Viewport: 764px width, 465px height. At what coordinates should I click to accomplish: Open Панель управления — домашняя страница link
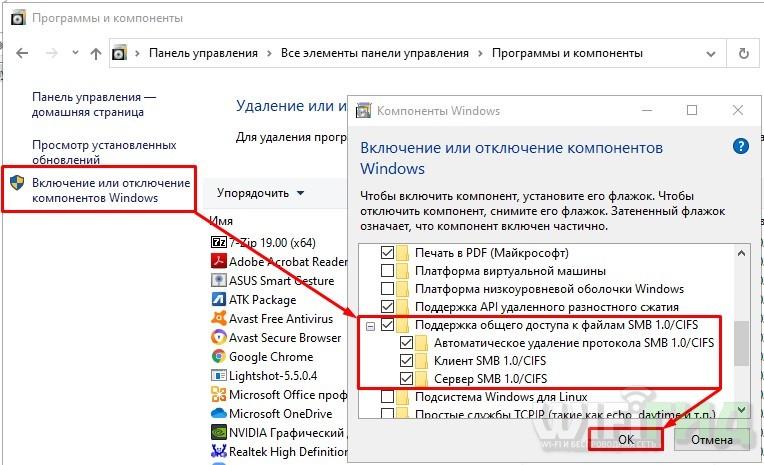pos(94,104)
